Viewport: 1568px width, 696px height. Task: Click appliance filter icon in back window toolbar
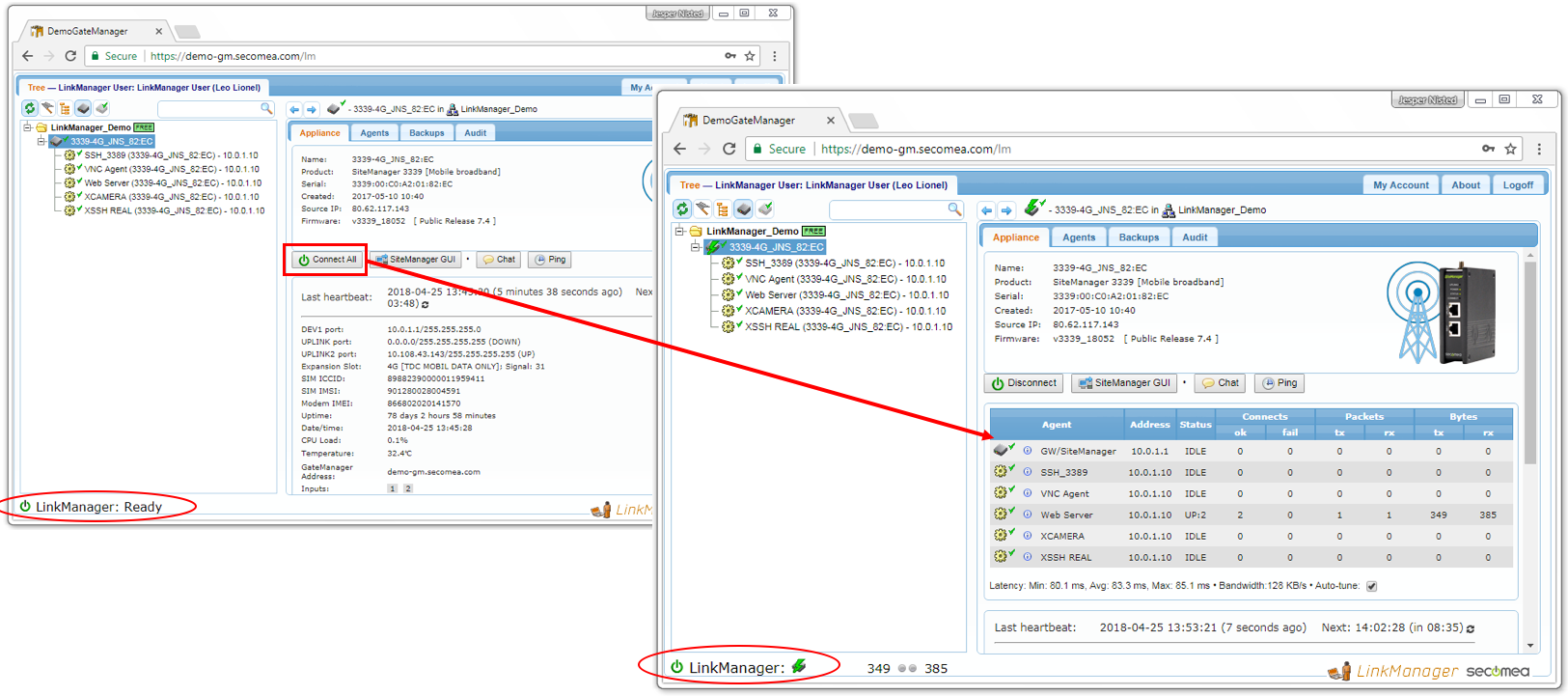83,108
